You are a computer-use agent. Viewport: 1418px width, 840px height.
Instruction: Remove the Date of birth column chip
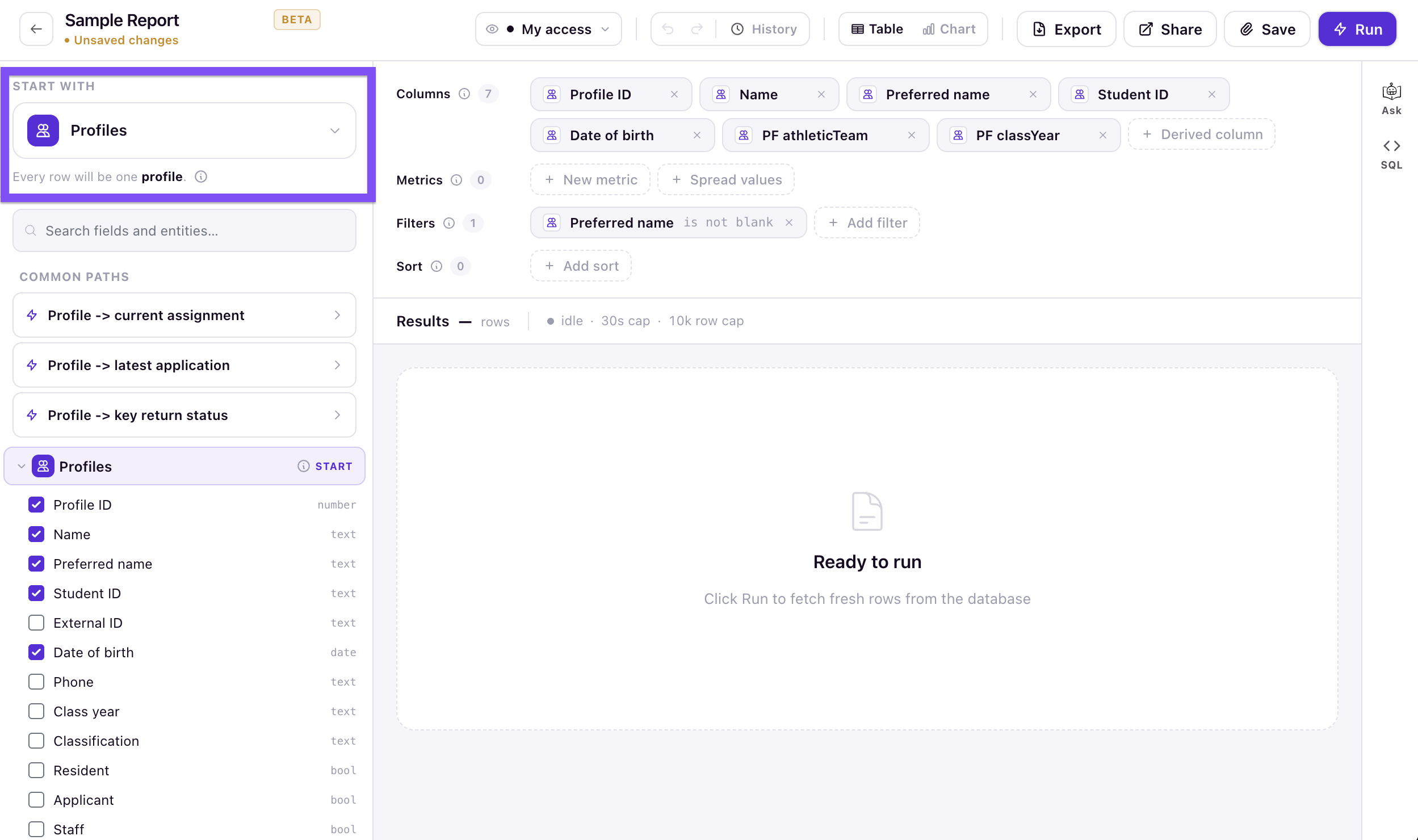(697, 135)
